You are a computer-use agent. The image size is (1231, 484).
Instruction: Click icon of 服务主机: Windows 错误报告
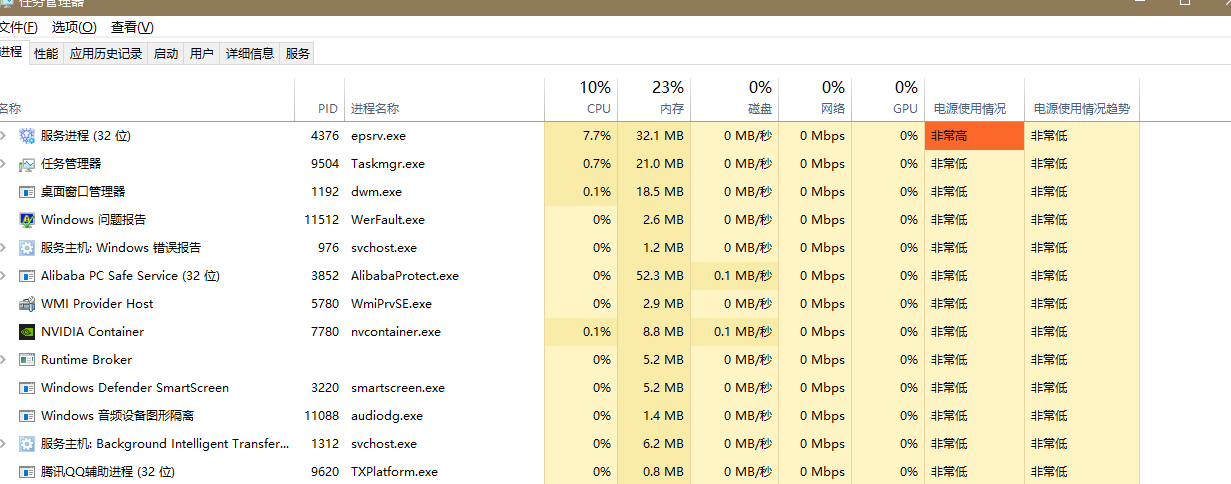pos(27,248)
